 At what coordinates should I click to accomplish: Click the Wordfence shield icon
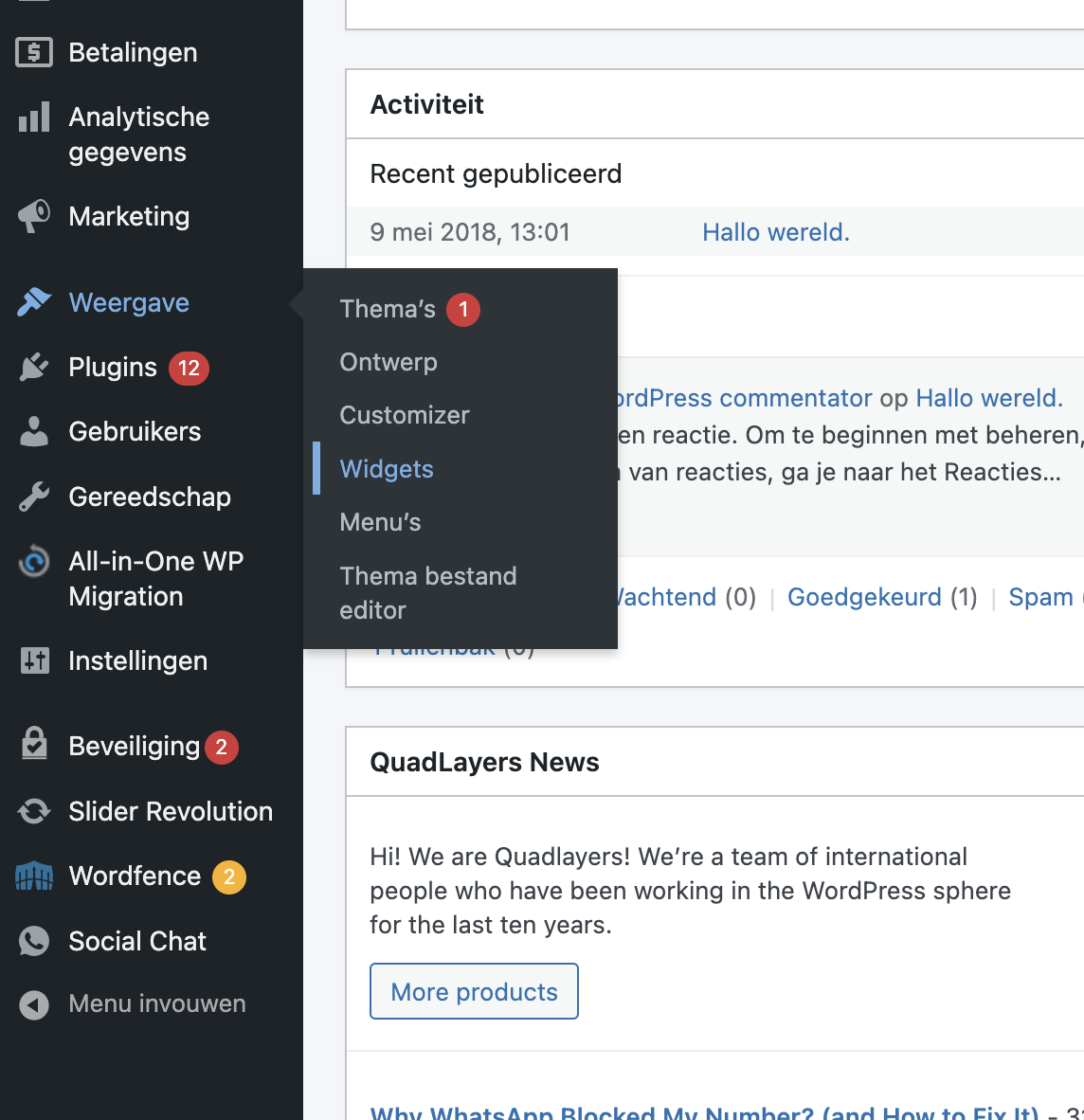[x=34, y=876]
